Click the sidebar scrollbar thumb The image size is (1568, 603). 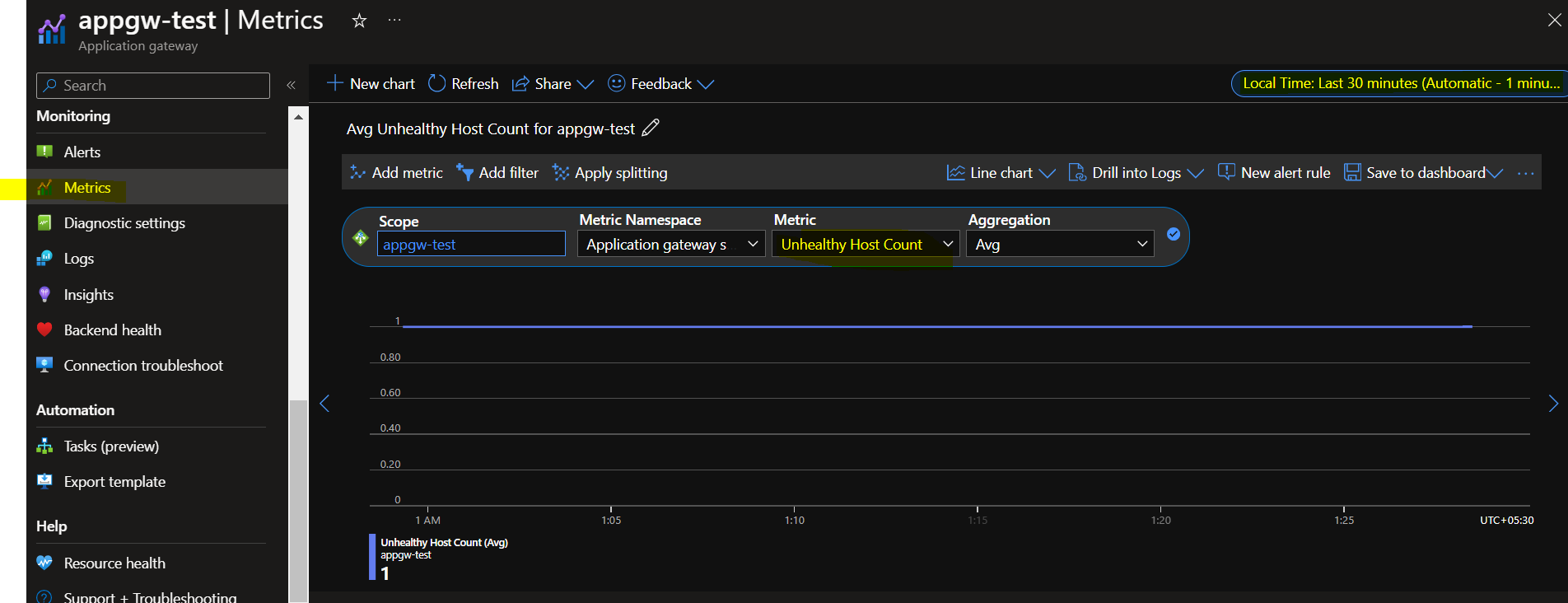298,501
